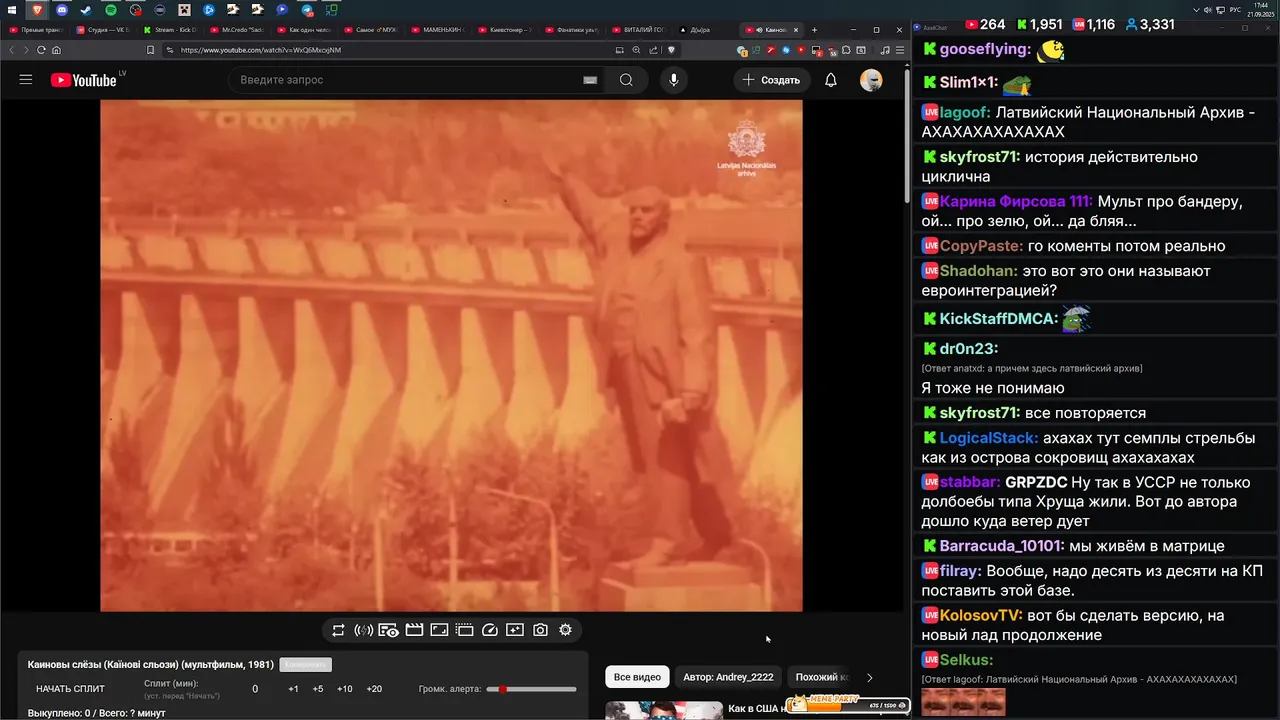This screenshot has height=720, width=1280.
Task: Select the 'Все видео' filter chip
Action: tap(637, 677)
